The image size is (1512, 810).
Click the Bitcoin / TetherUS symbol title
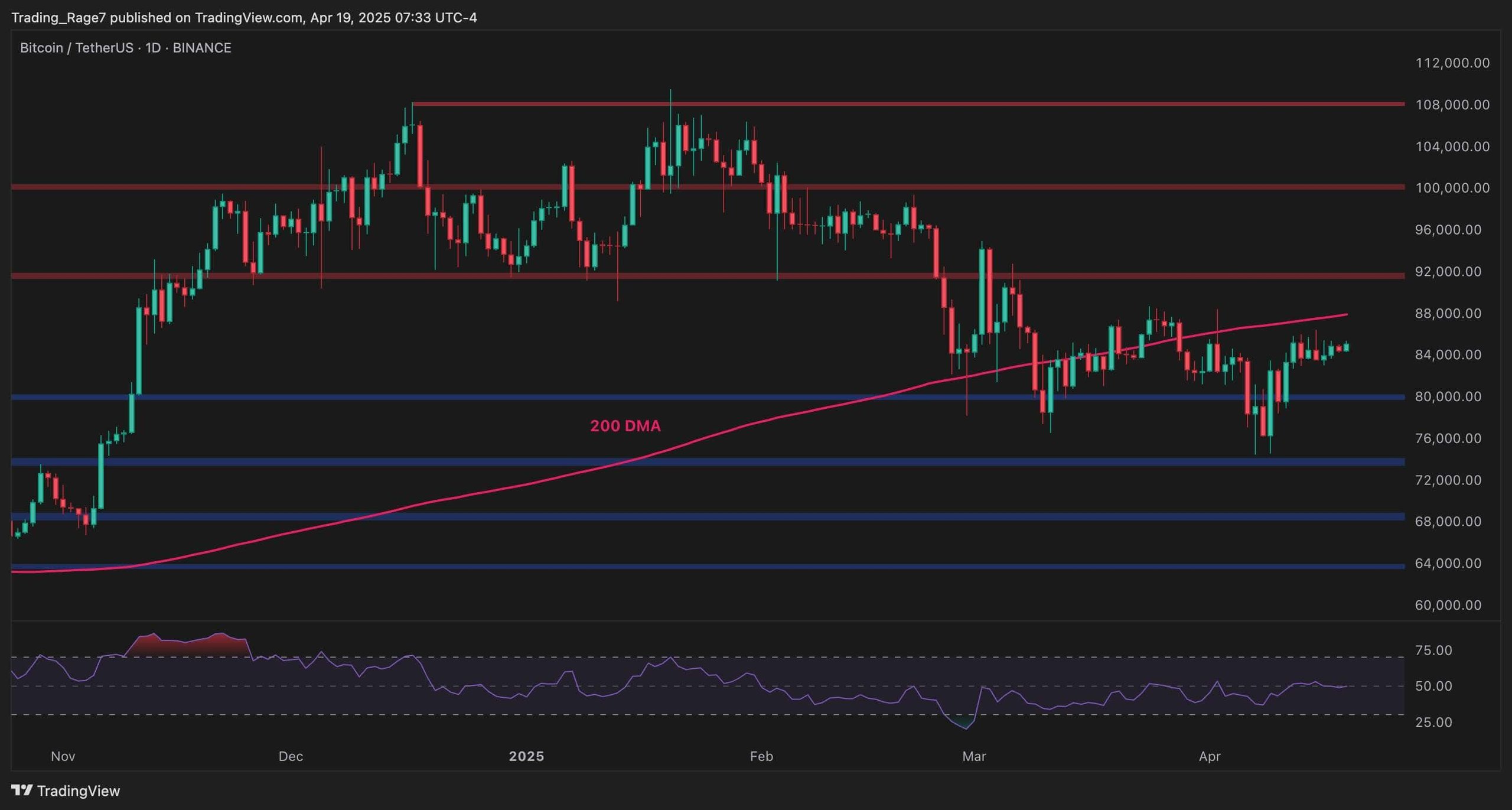coord(125,48)
